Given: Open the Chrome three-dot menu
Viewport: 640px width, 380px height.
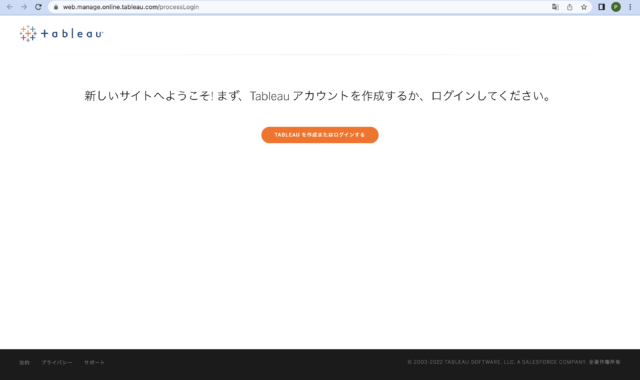Looking at the screenshot, I should click(630, 7).
